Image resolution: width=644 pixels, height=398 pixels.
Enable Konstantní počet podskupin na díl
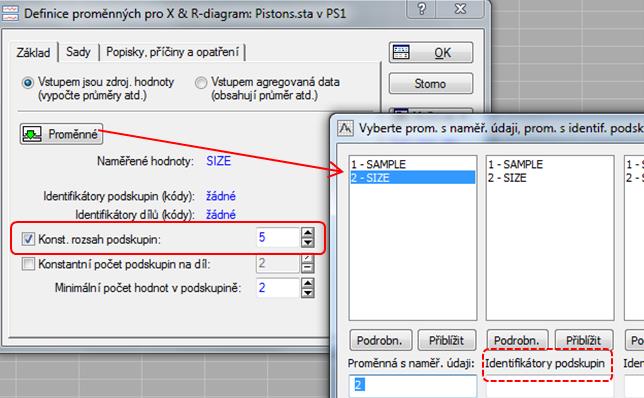pyautogui.click(x=28, y=264)
